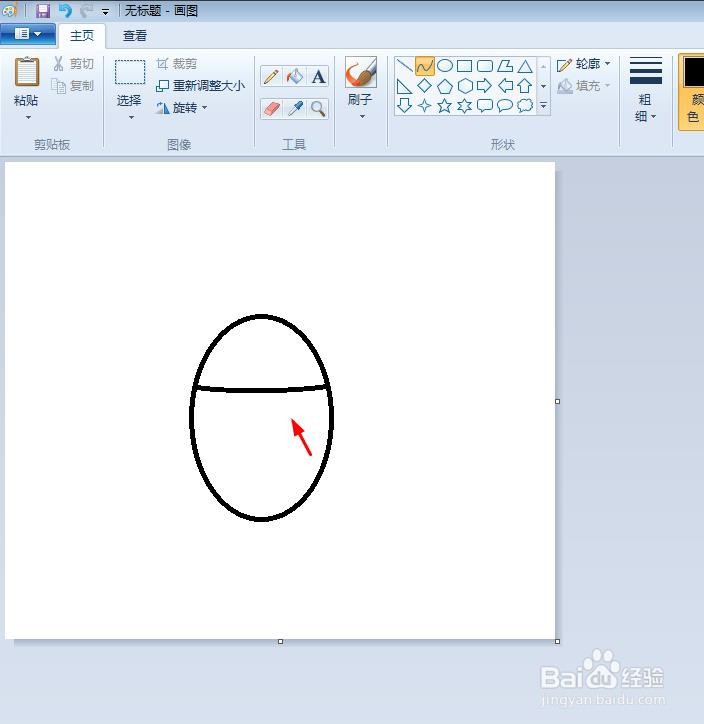This screenshot has height=724, width=704.
Task: Expand the Select (选择) dropdown arrow
Action: [131, 118]
